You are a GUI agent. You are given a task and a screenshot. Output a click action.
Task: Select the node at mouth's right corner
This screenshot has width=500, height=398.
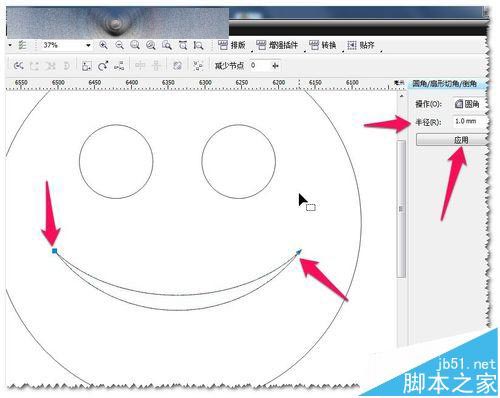[x=298, y=252]
